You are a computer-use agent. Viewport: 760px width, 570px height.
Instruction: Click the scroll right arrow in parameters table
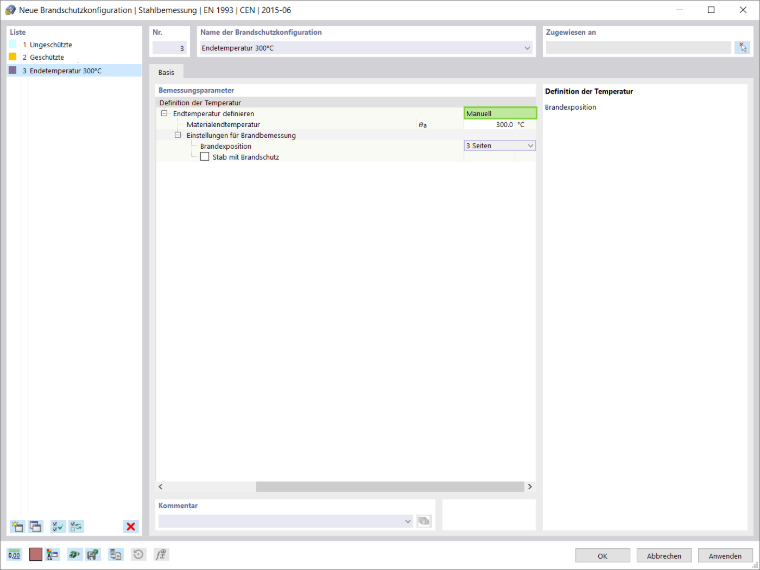(x=530, y=486)
